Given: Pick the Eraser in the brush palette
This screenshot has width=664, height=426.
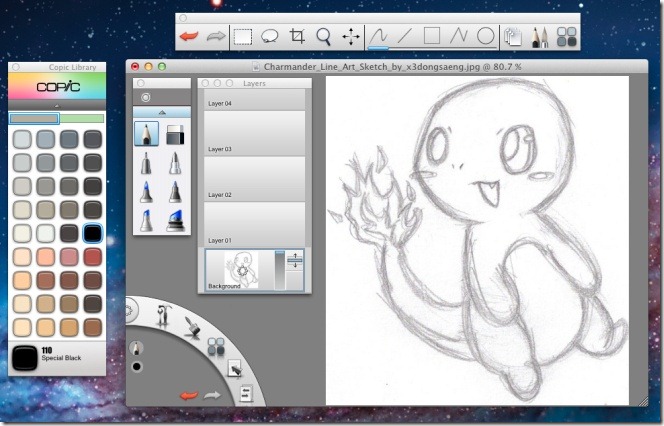Looking at the screenshot, I should click(x=174, y=133).
